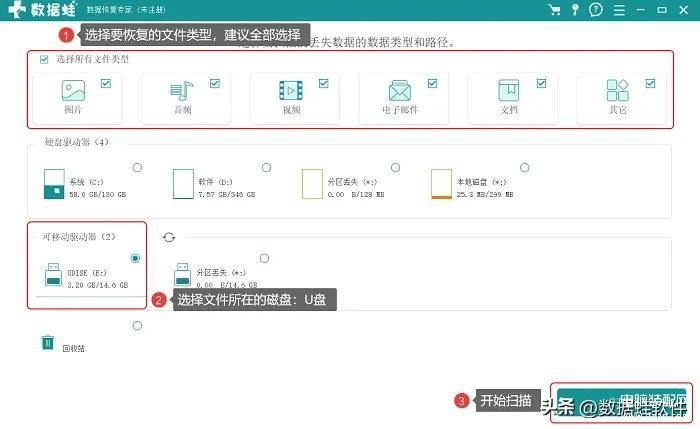Click the 软件 (D:) drive icon

(183, 183)
